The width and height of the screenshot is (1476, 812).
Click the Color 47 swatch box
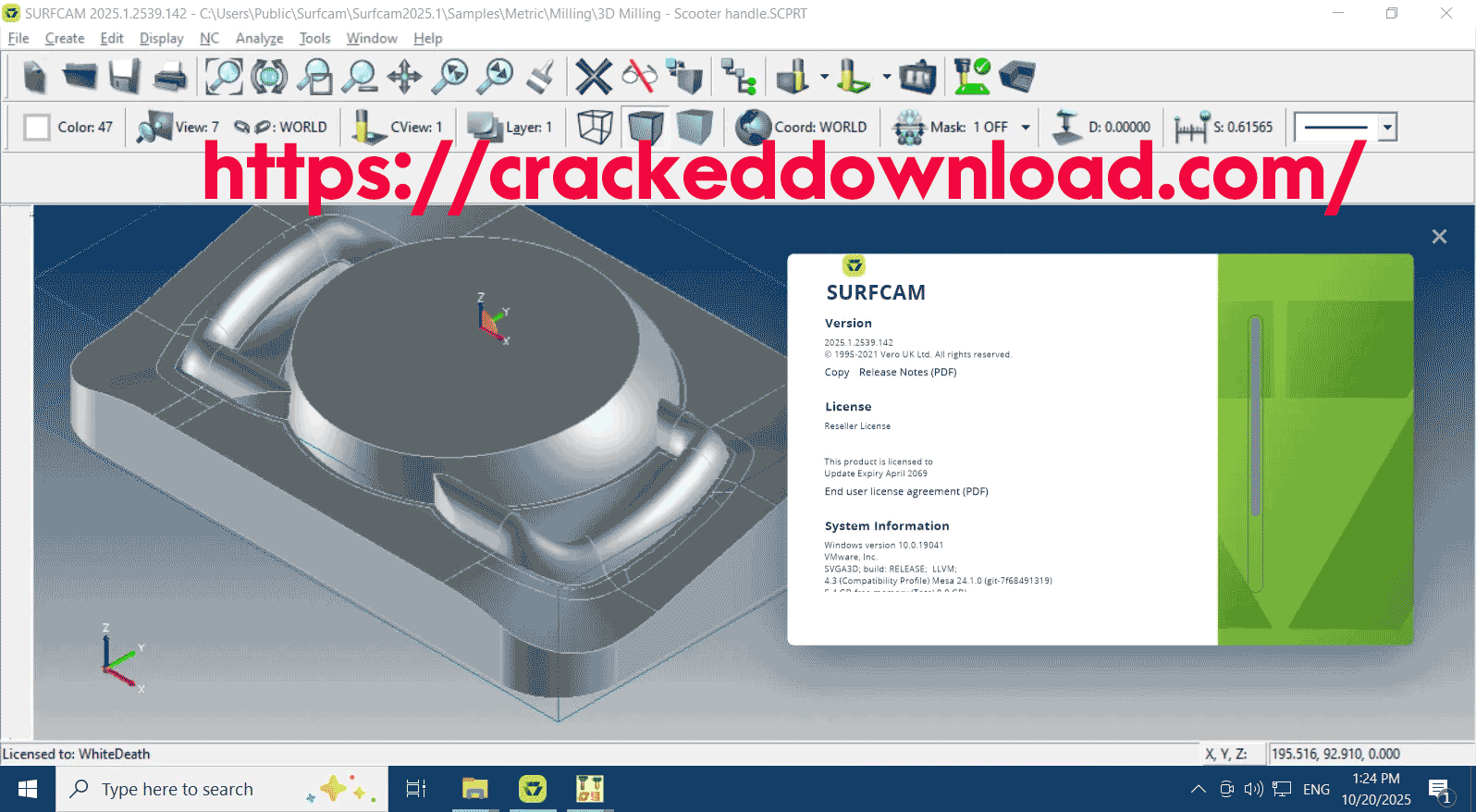point(37,128)
